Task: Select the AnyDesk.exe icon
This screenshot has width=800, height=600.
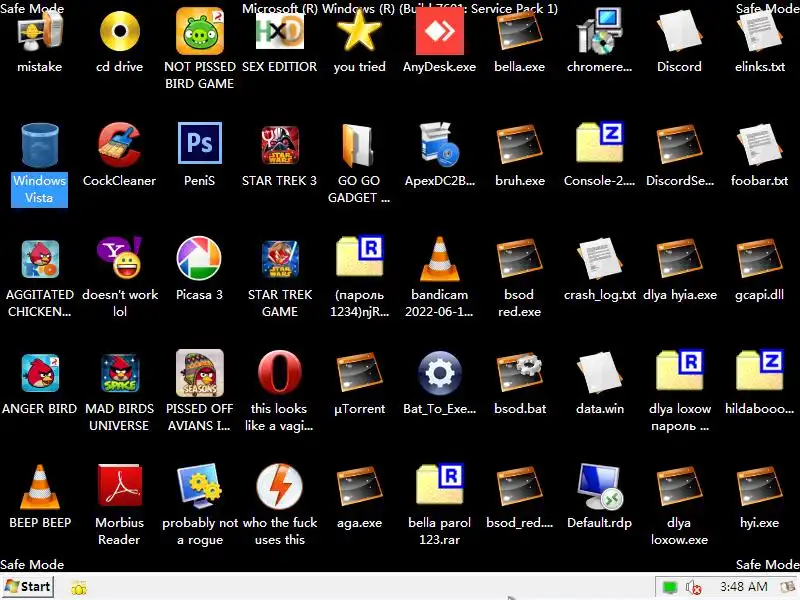Action: pyautogui.click(x=439, y=32)
